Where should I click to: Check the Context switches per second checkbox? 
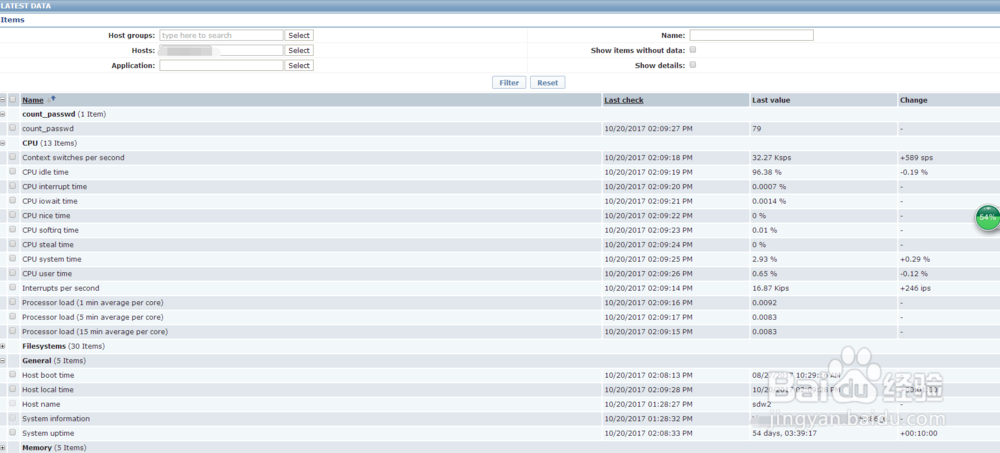pyautogui.click(x=13, y=157)
